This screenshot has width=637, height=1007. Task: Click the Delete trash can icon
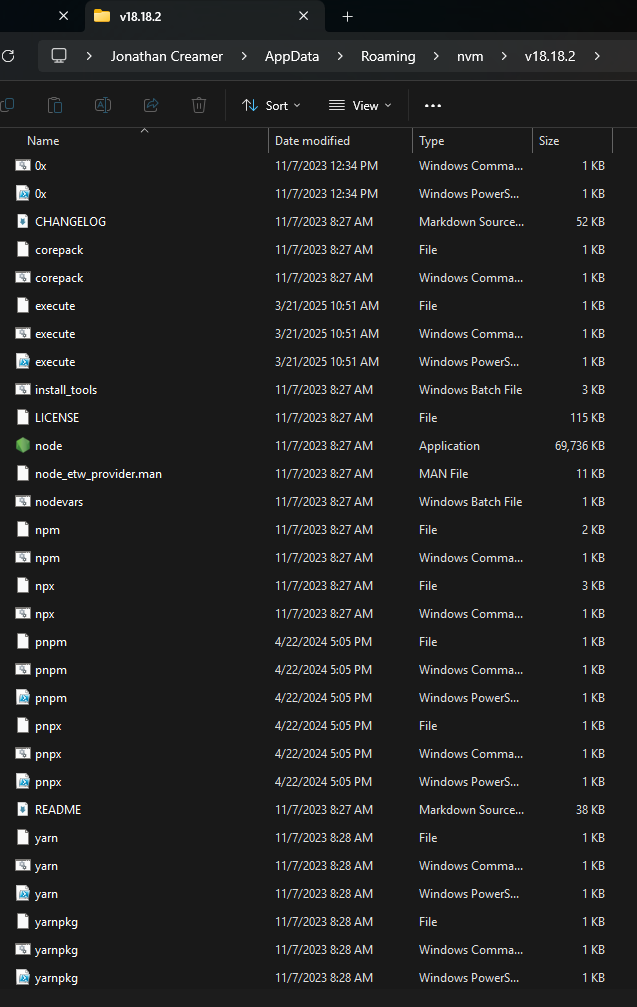(x=199, y=105)
